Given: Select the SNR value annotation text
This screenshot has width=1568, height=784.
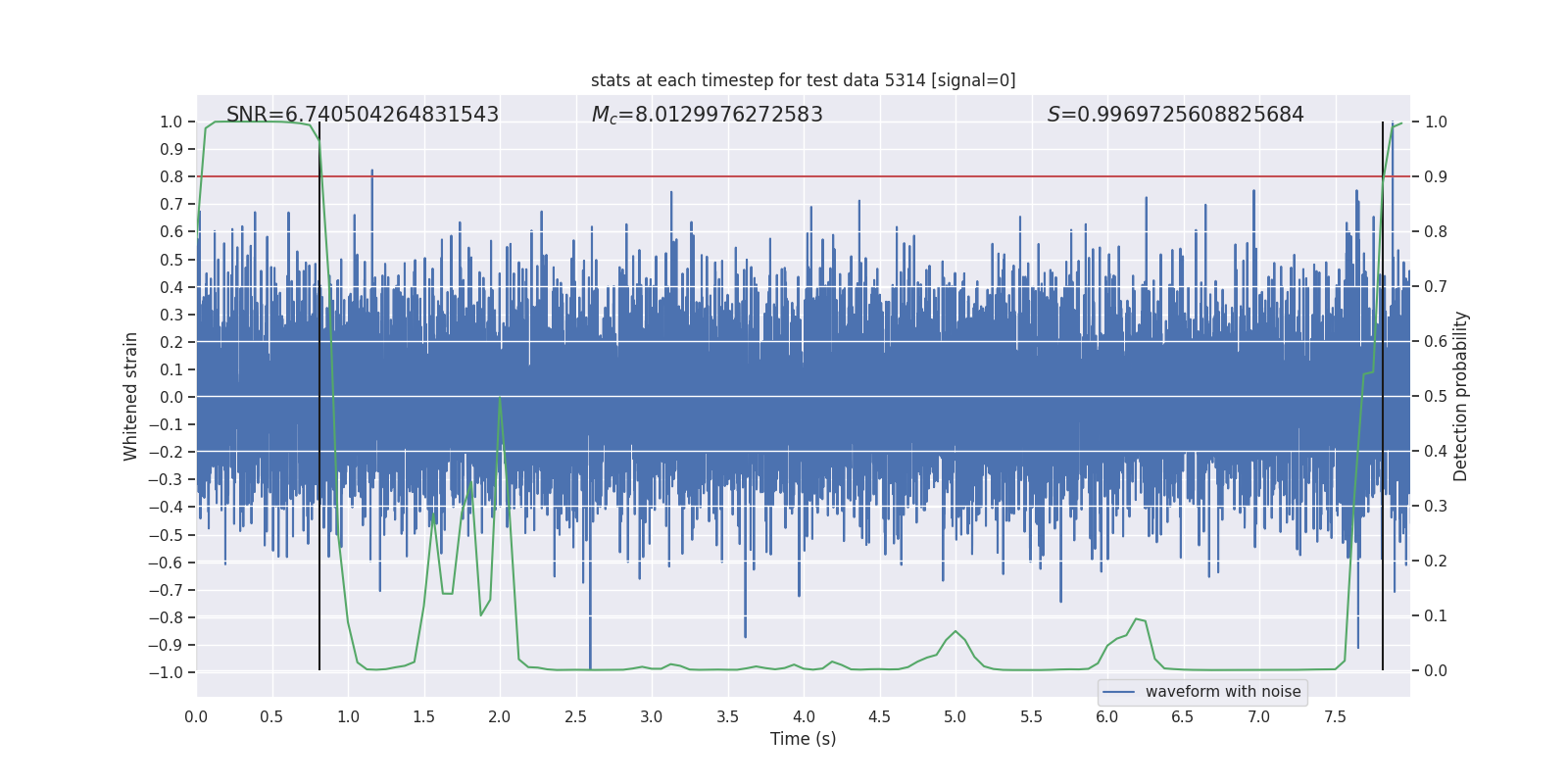Looking at the screenshot, I should (x=363, y=115).
